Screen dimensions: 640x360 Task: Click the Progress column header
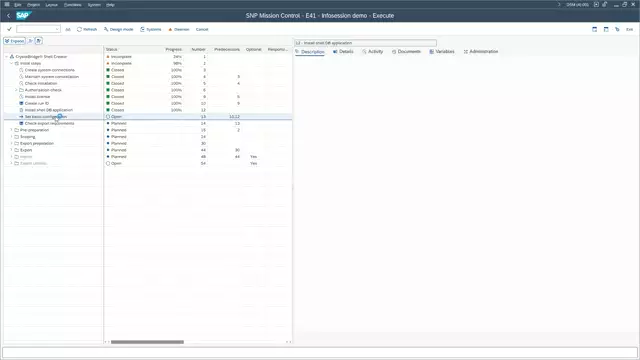coord(173,49)
